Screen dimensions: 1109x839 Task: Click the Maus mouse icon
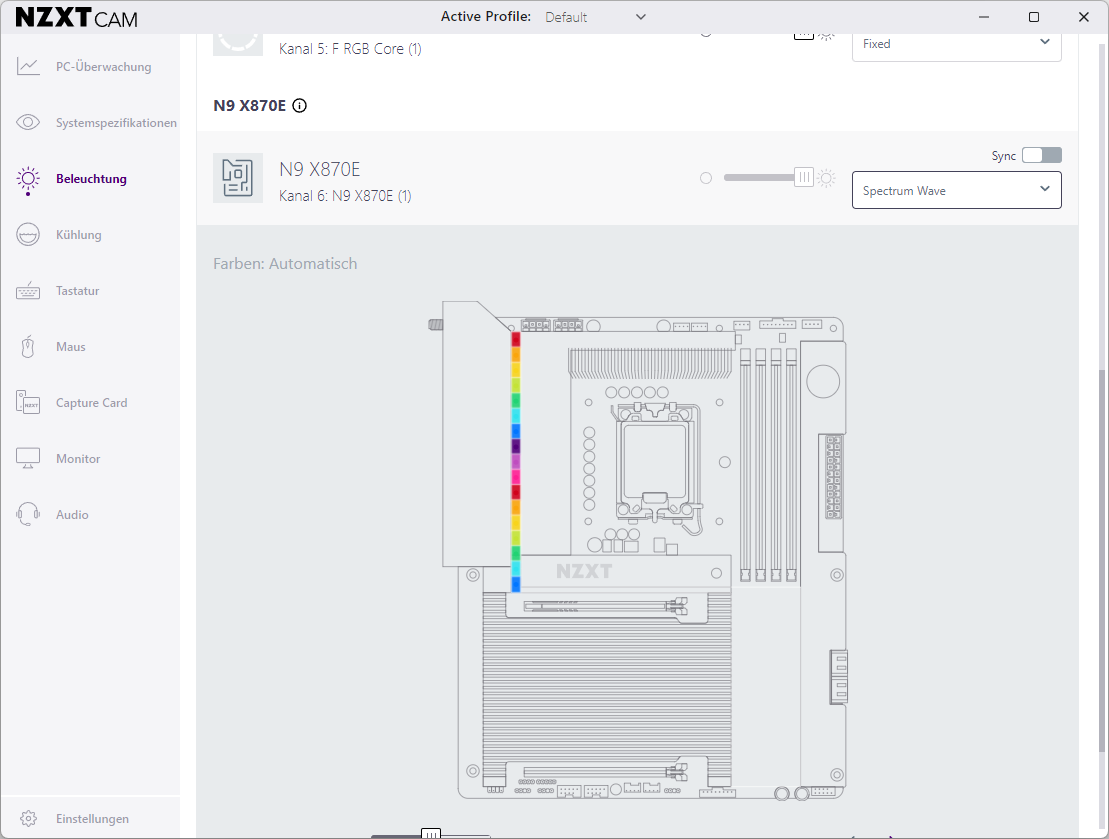[x=28, y=347]
